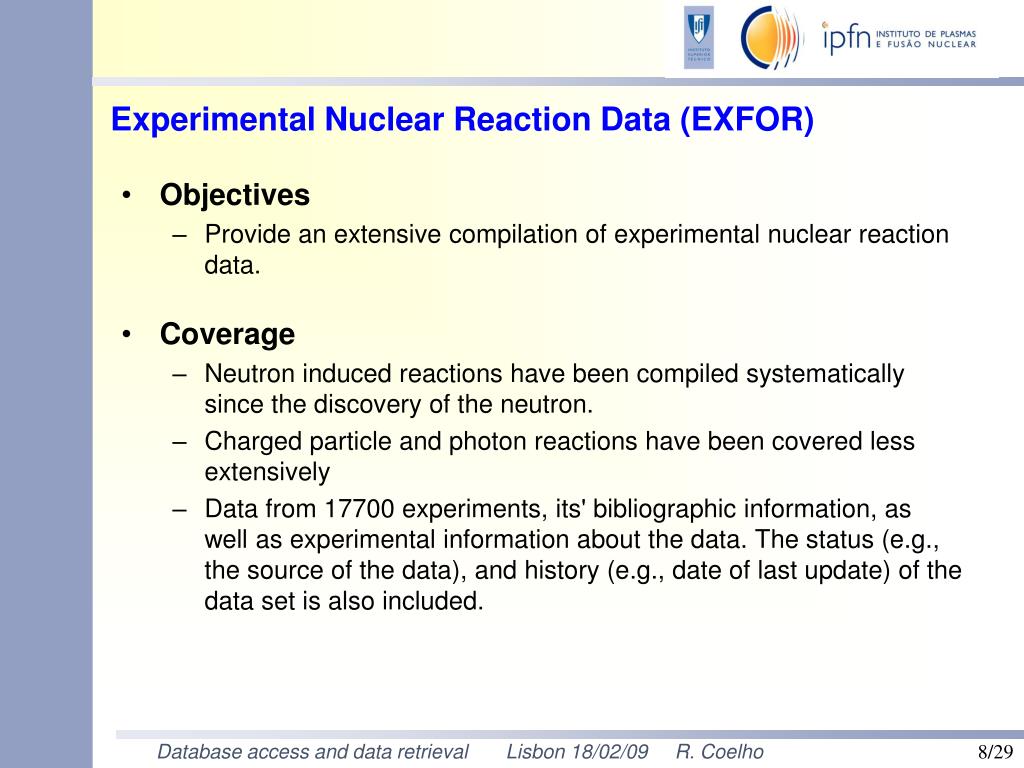Select the 'Coverage' heading
Image resolution: width=1024 pixels, height=768 pixels.
pyautogui.click(x=227, y=334)
